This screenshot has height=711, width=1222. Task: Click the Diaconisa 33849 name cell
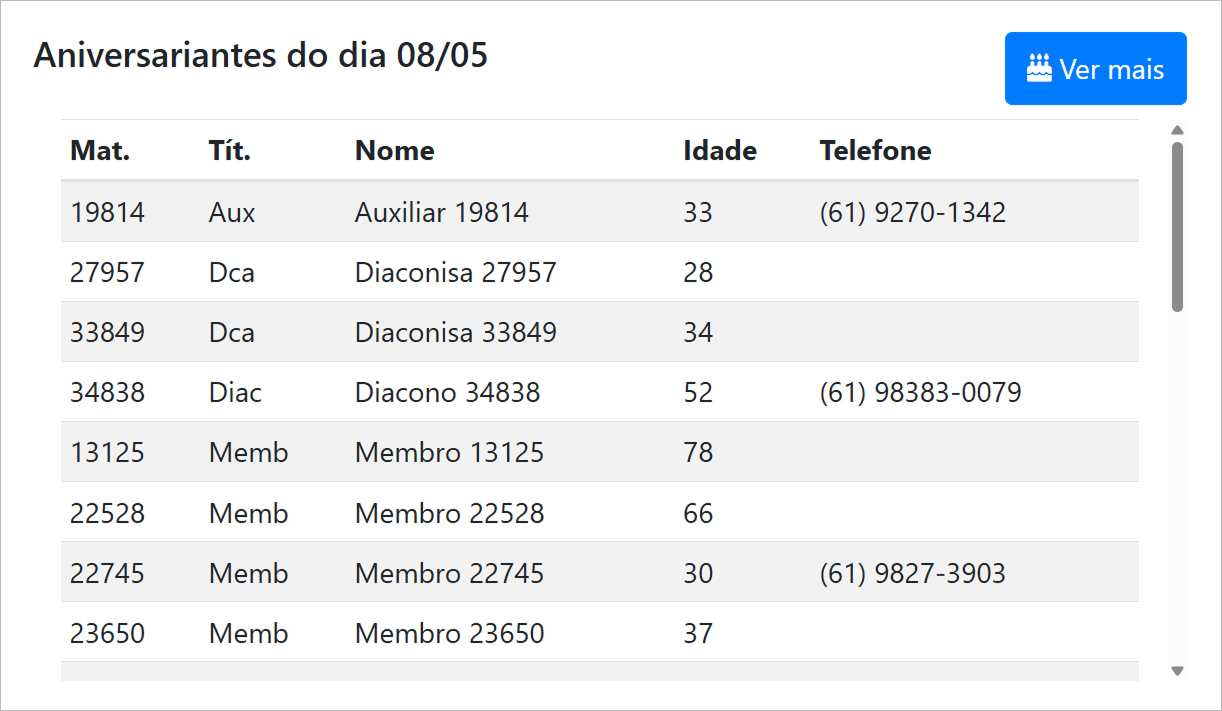[x=456, y=332]
